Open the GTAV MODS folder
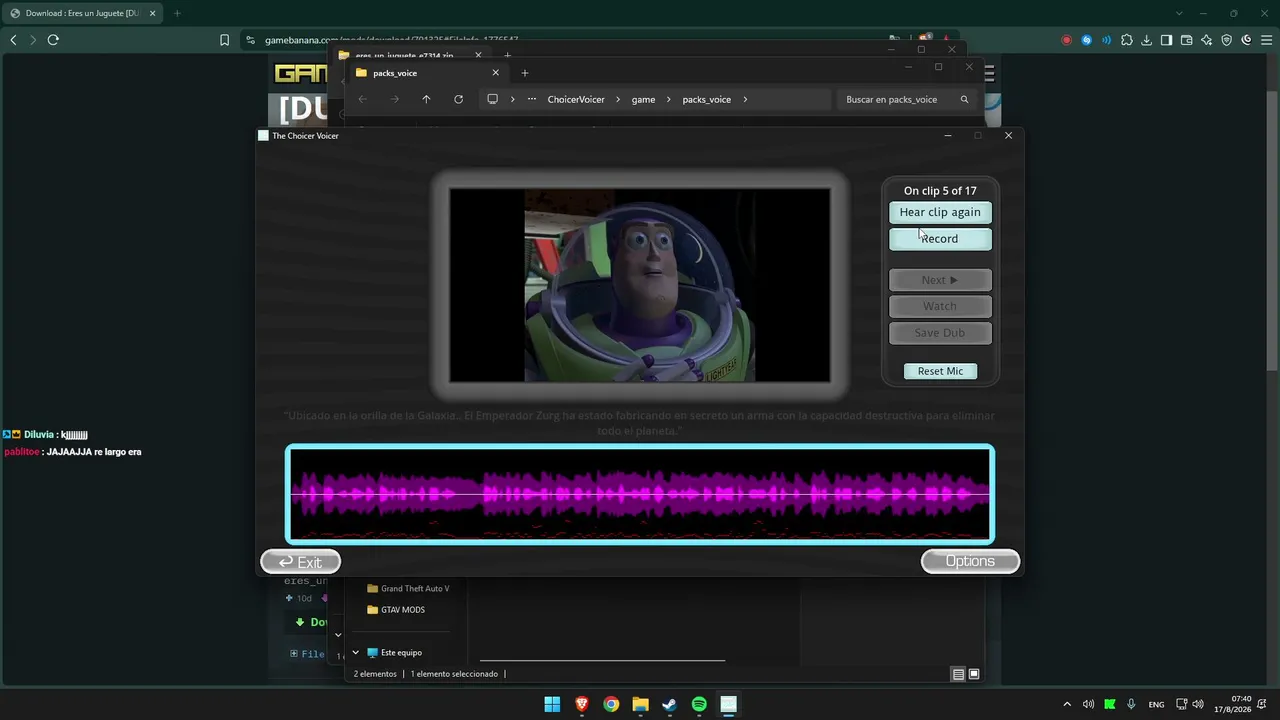Screen dimensions: 1280x720 click(x=396, y=610)
